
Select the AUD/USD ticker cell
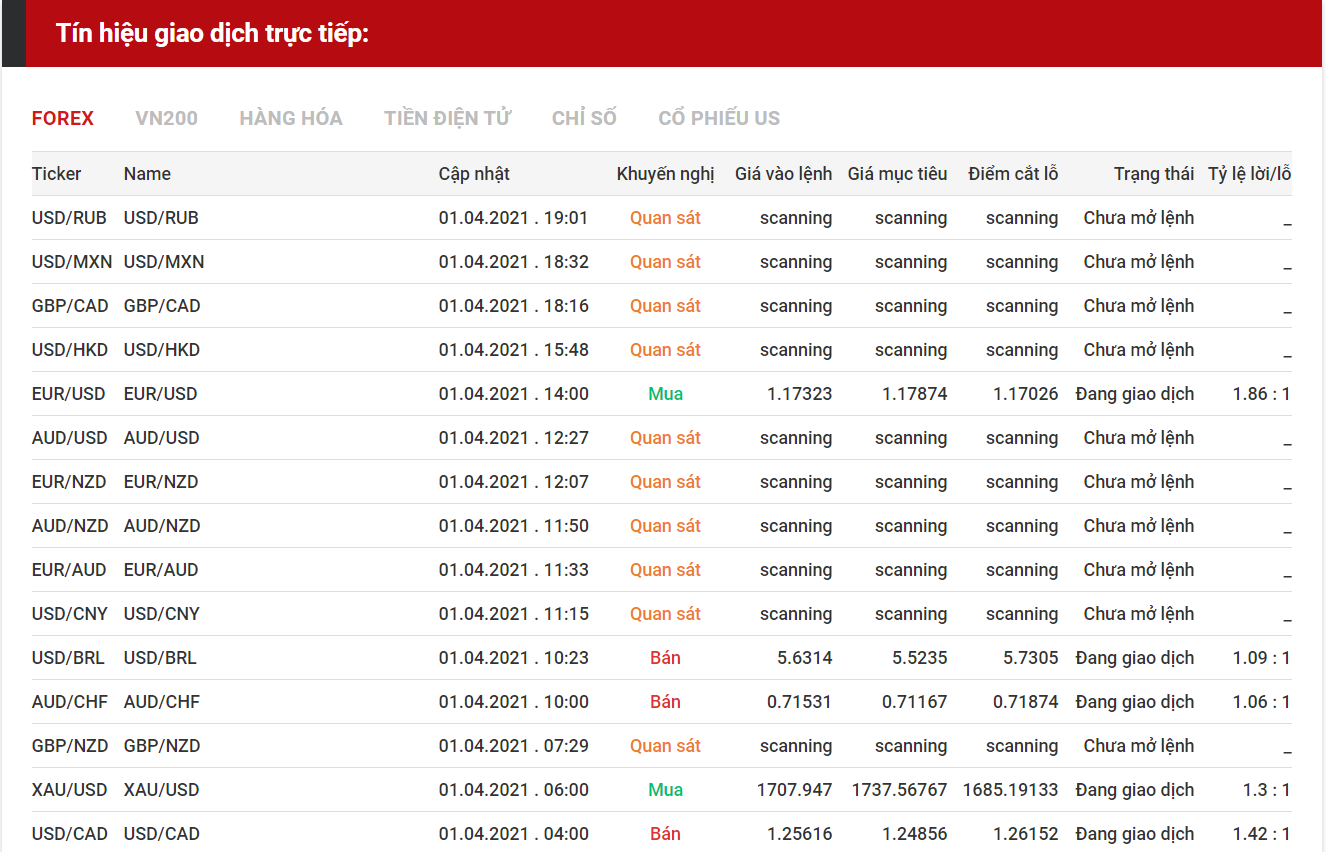(70, 438)
